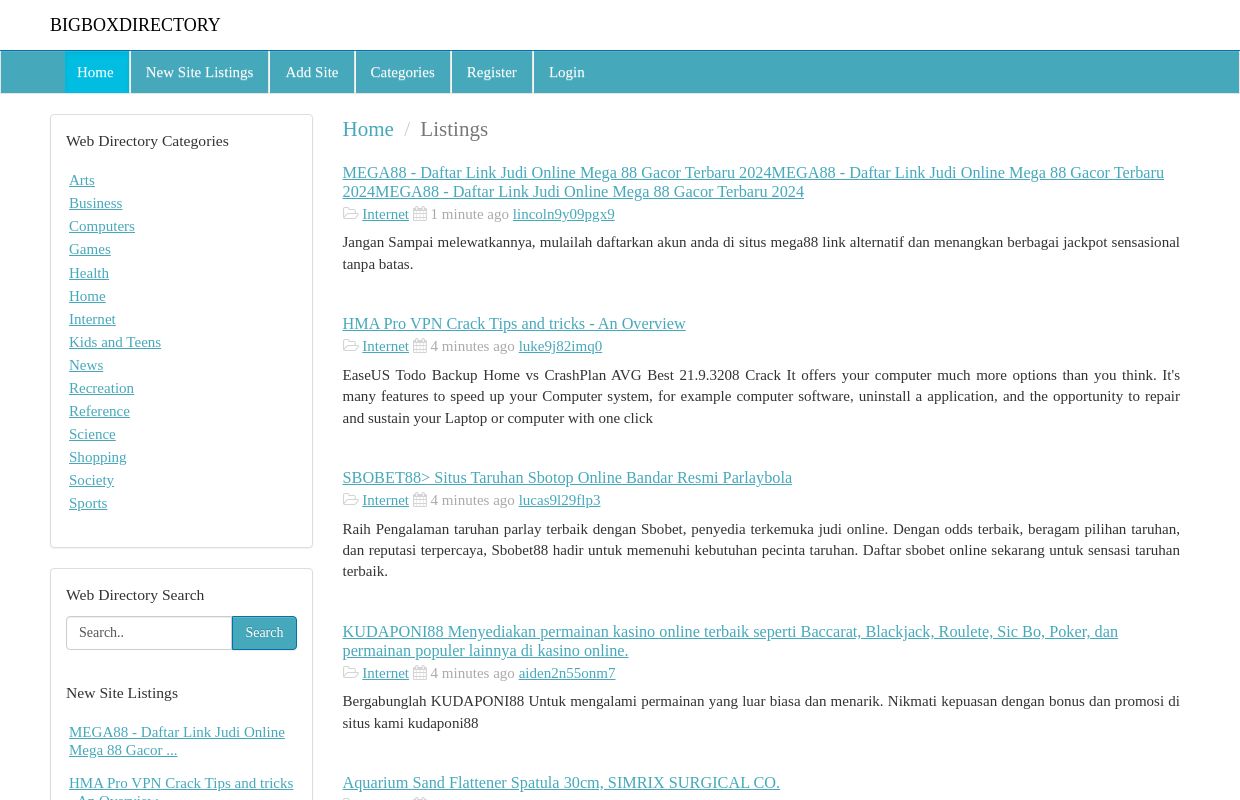The height and width of the screenshot is (800, 1240).
Task: Open the Science category
Action: pyautogui.click(x=92, y=434)
